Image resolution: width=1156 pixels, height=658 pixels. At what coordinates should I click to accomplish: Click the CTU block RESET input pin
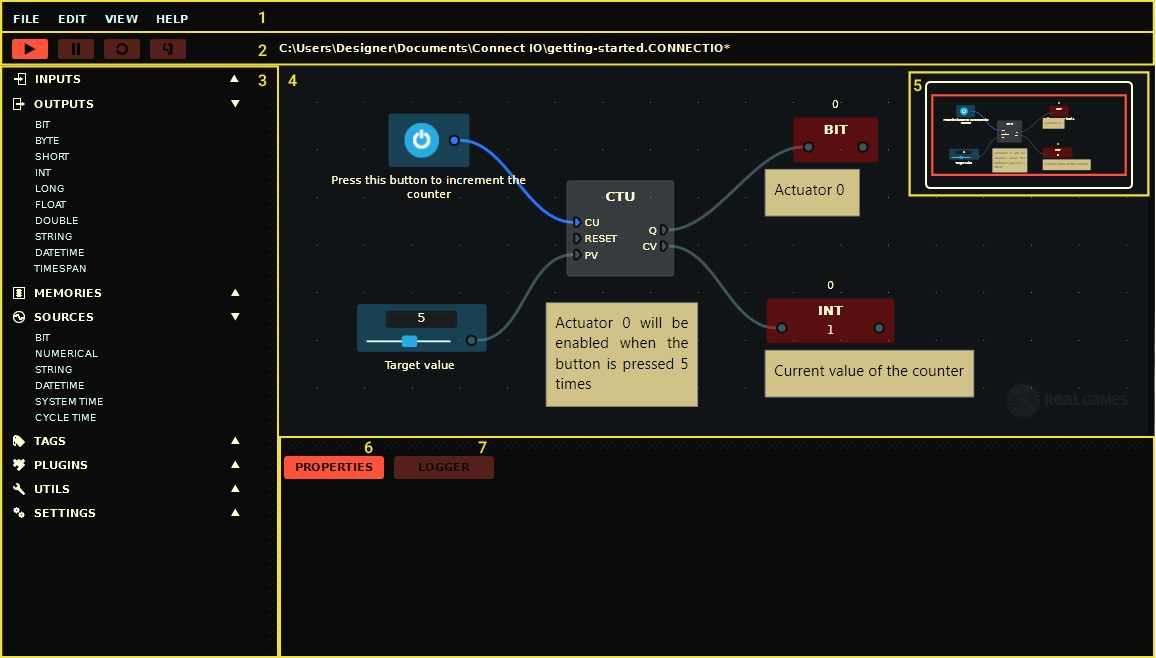pyautogui.click(x=577, y=239)
